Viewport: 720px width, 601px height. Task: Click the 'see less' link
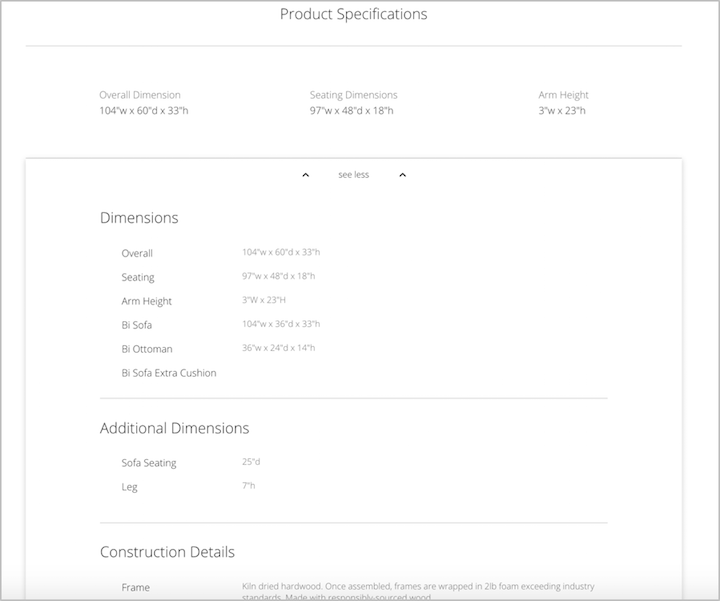pos(354,174)
